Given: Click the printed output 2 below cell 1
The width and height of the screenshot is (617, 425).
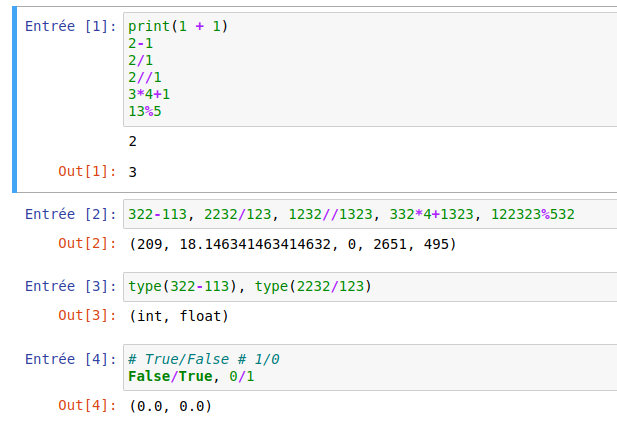Looking at the screenshot, I should click(x=133, y=141).
